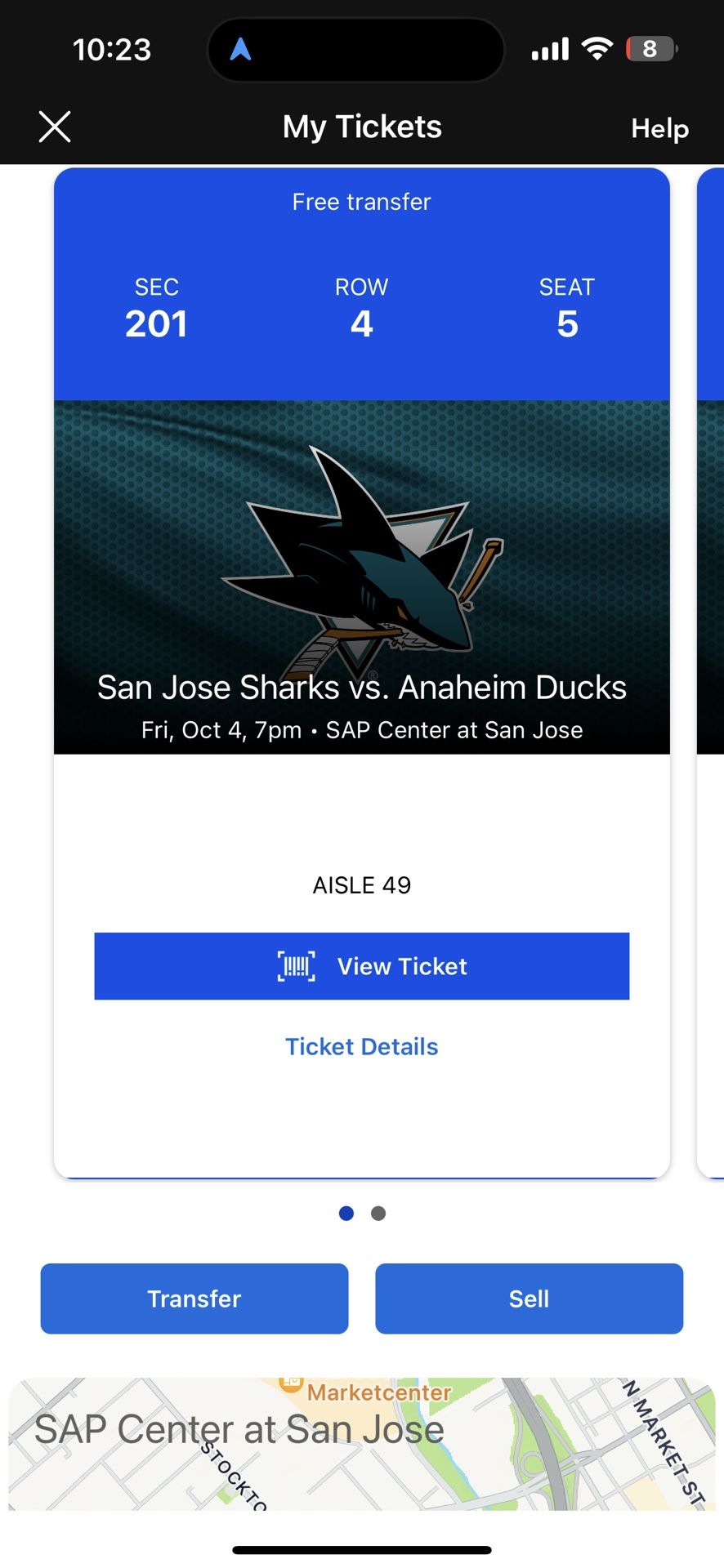Image resolution: width=724 pixels, height=1568 pixels.
Task: Tap the My Tickets title
Action: pos(362,127)
